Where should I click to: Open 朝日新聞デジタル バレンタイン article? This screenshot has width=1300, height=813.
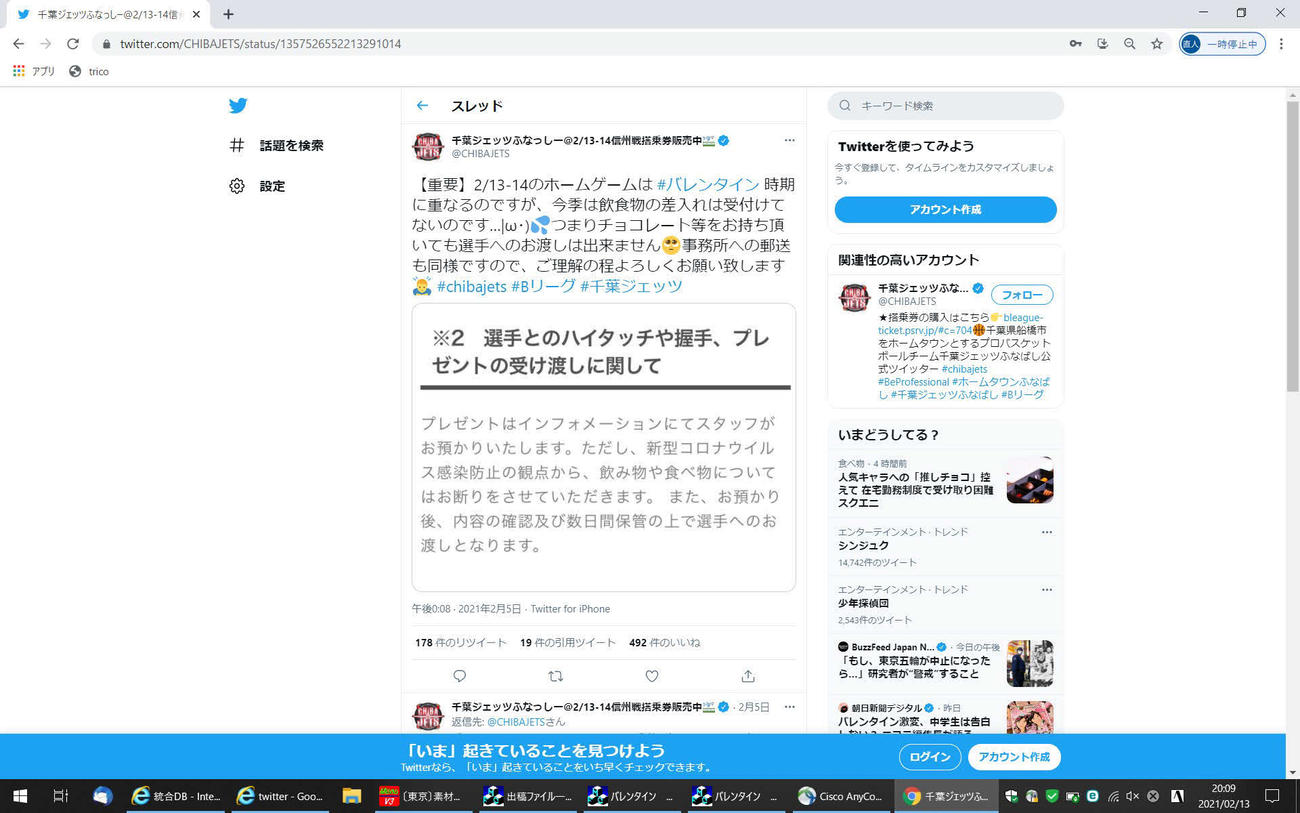tap(945, 716)
